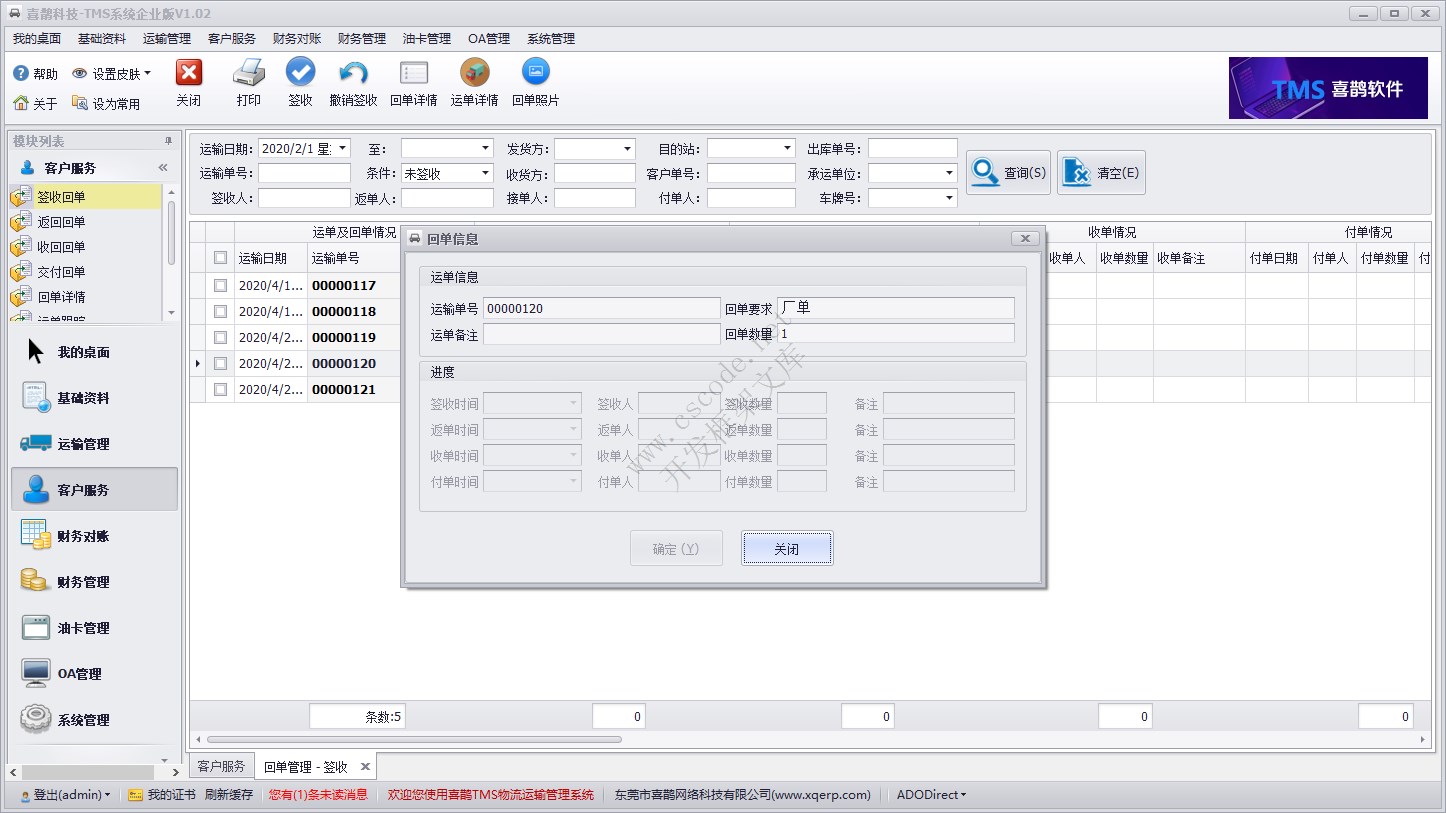Image resolution: width=1446 pixels, height=813 pixels.
Task: Switch to 客户服务 bottom tab
Action: [221, 766]
